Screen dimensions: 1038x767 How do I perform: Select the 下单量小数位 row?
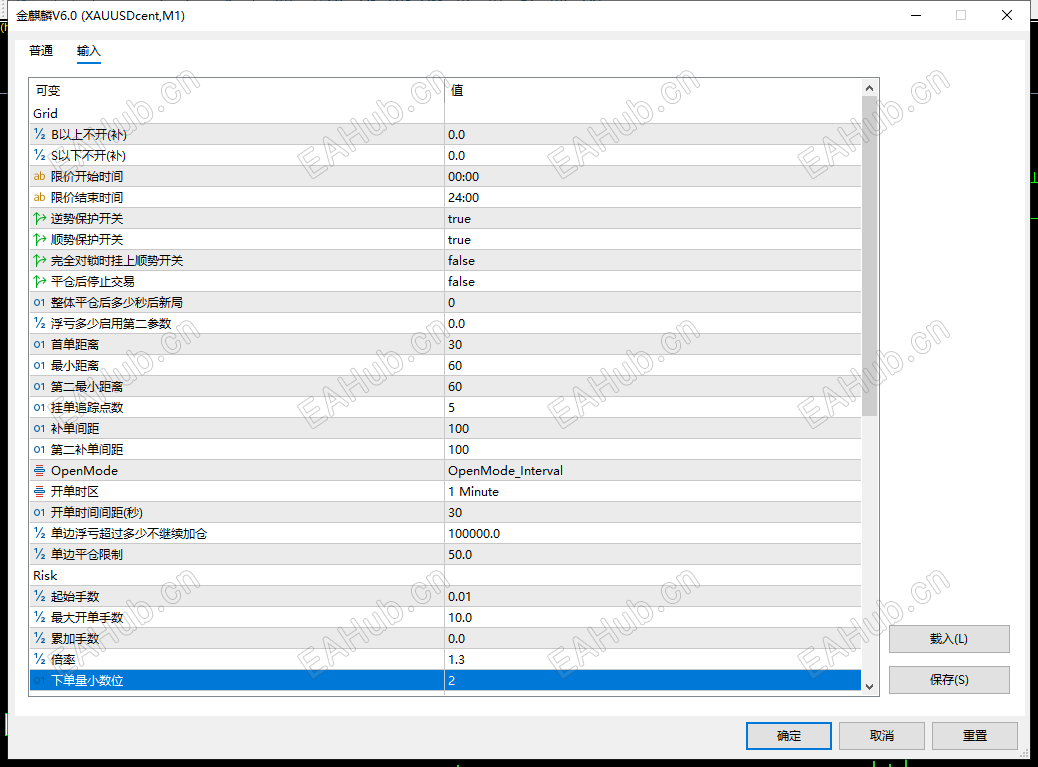click(446, 680)
